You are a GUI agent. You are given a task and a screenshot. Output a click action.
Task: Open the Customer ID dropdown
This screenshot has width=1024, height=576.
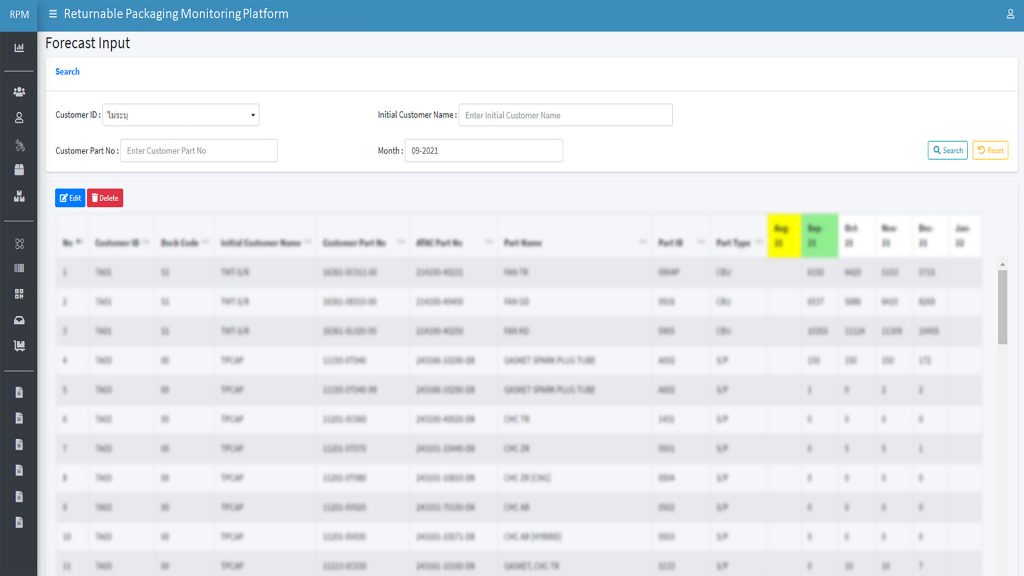click(181, 115)
